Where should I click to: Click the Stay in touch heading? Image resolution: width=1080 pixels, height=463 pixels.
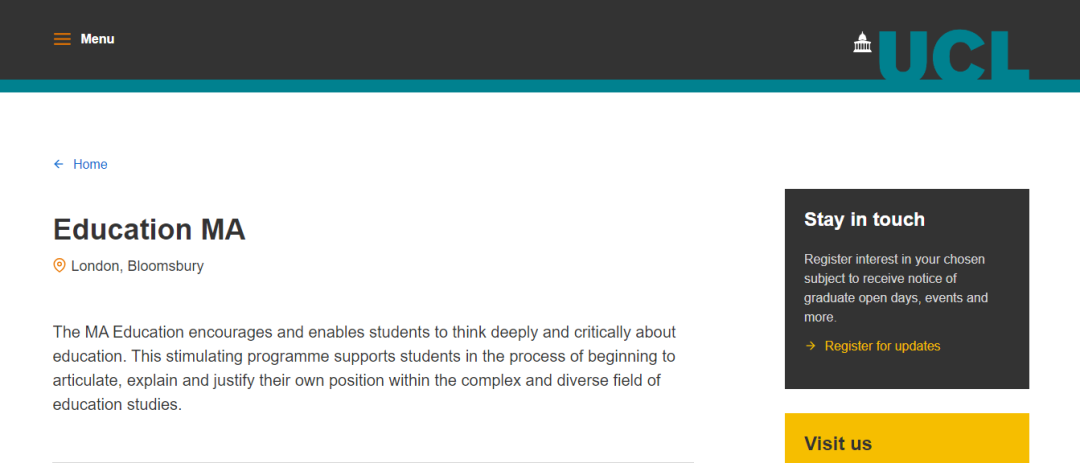point(864,219)
